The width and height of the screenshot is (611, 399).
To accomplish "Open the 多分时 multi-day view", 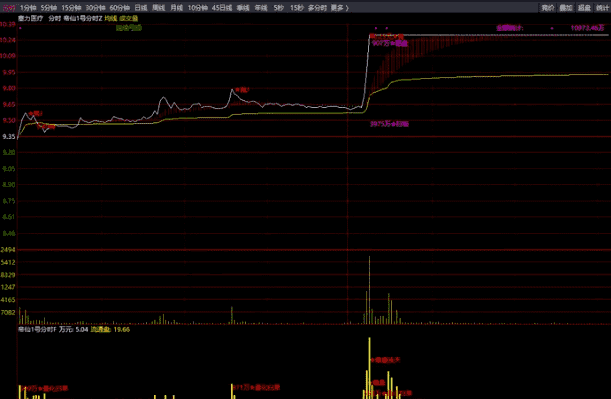I will (317, 8).
